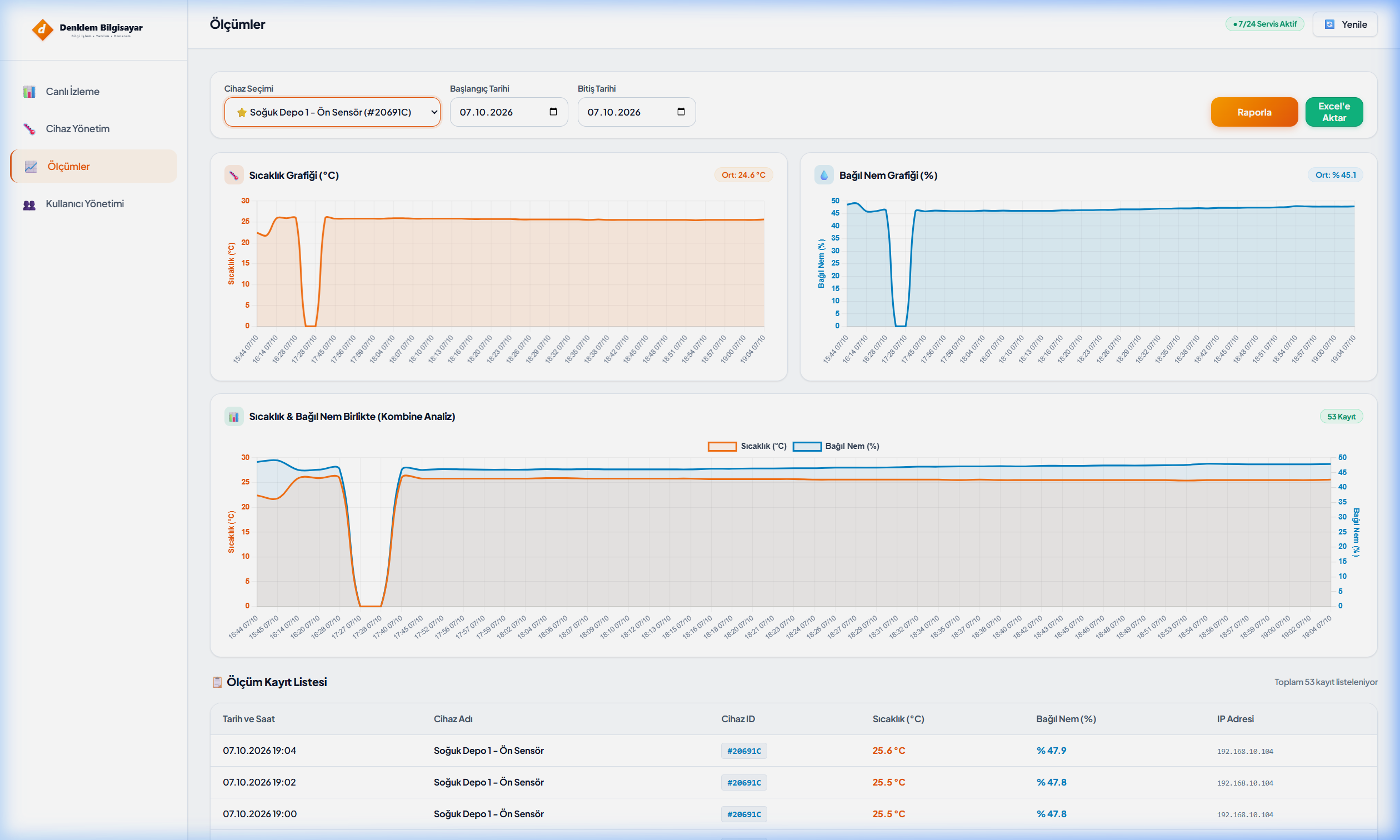Click the Kullanıcı Yönetimi users icon
Viewport: 1400px width, 840px height.
click(x=29, y=204)
